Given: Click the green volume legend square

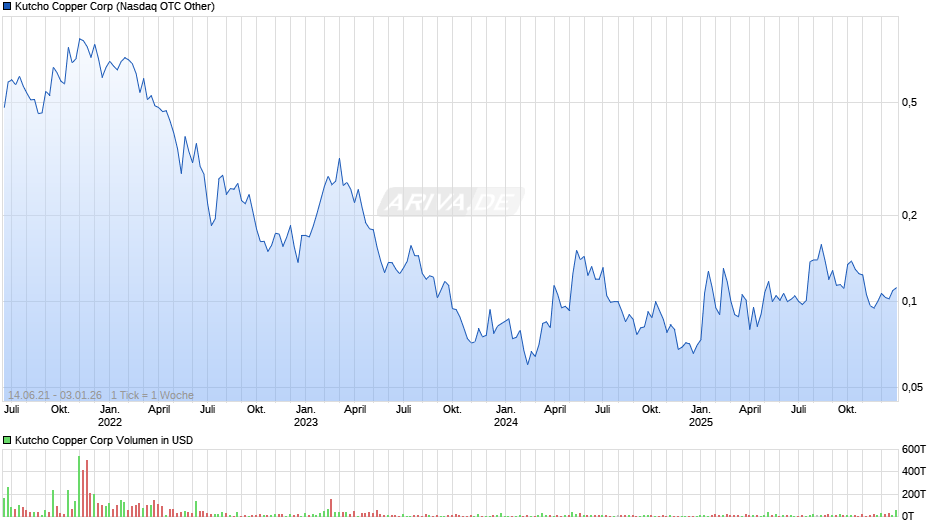Looking at the screenshot, I should click(x=7, y=440).
